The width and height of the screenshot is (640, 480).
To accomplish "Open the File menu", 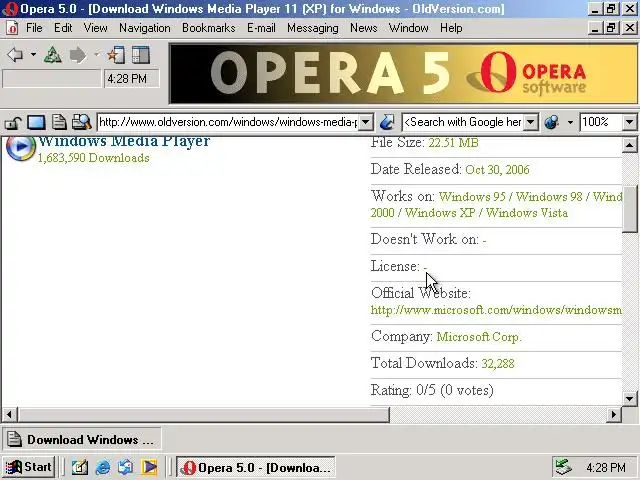I will 34,28.
